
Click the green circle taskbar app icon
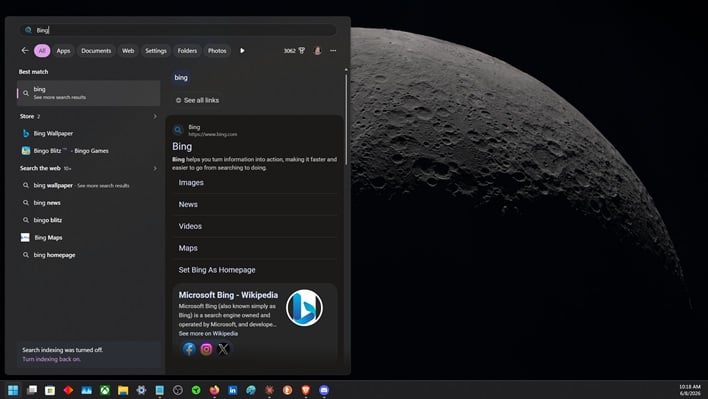pos(196,390)
